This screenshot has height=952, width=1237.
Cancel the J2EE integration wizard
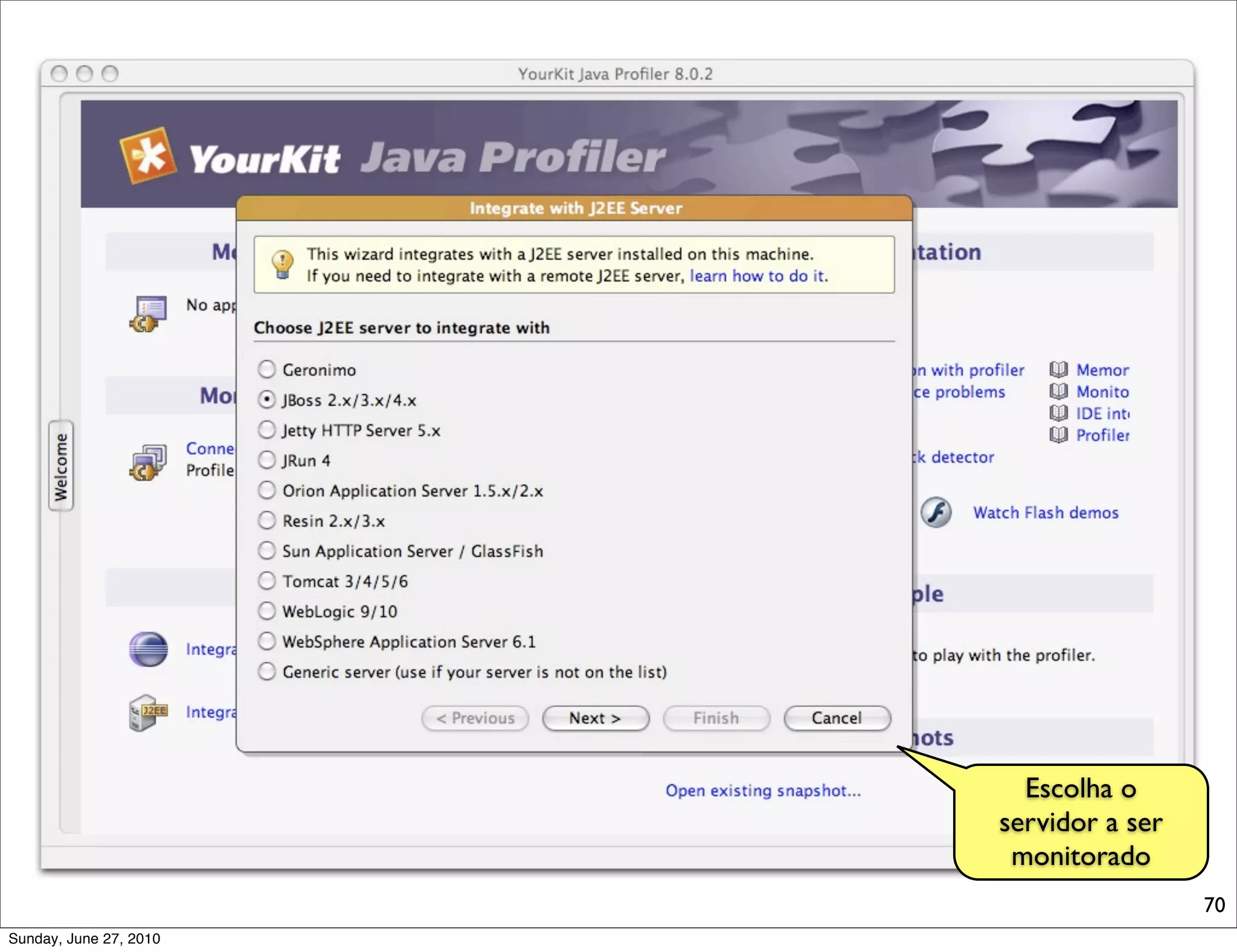[837, 718]
